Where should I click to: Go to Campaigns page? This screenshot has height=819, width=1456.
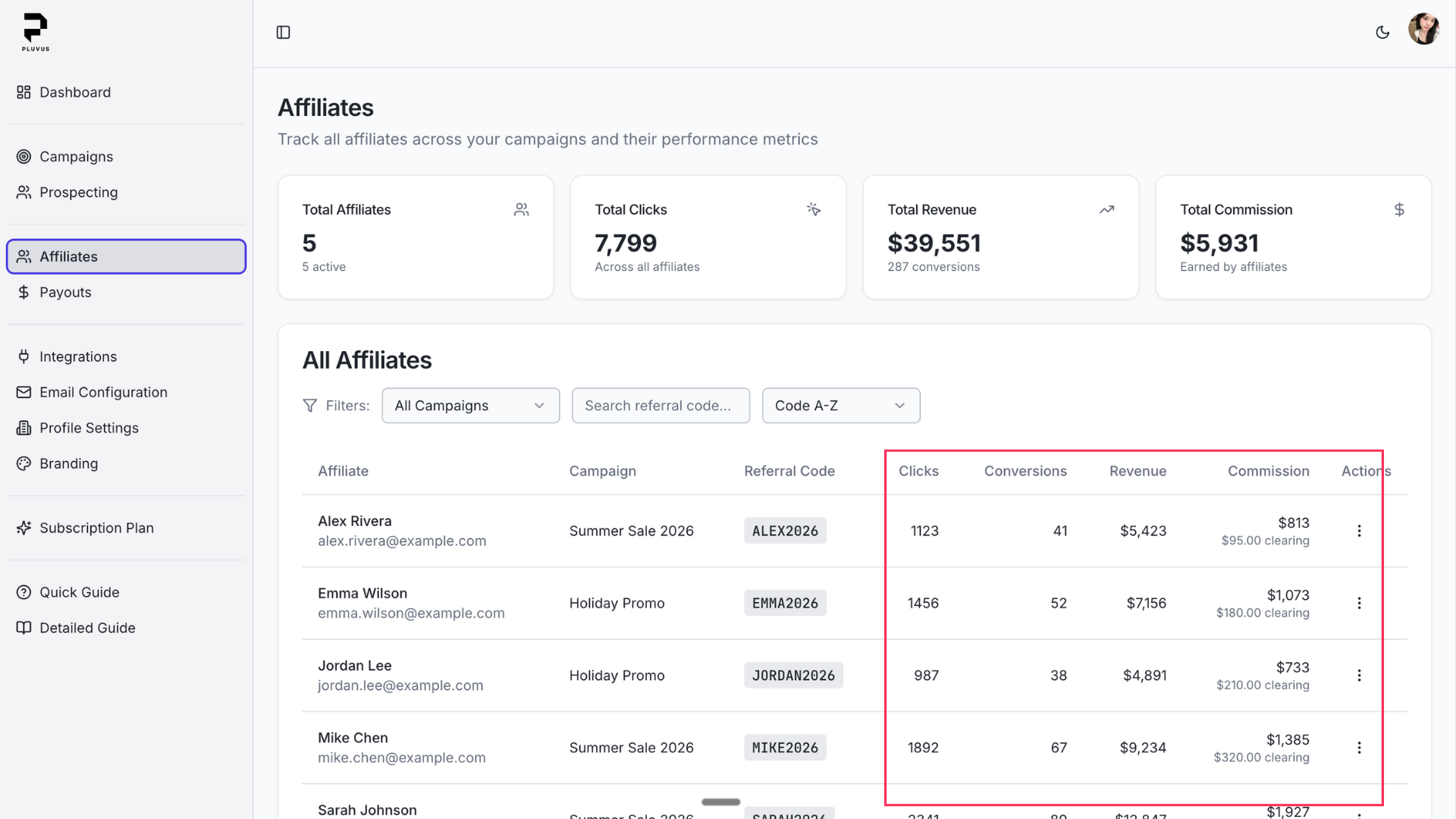126,157
